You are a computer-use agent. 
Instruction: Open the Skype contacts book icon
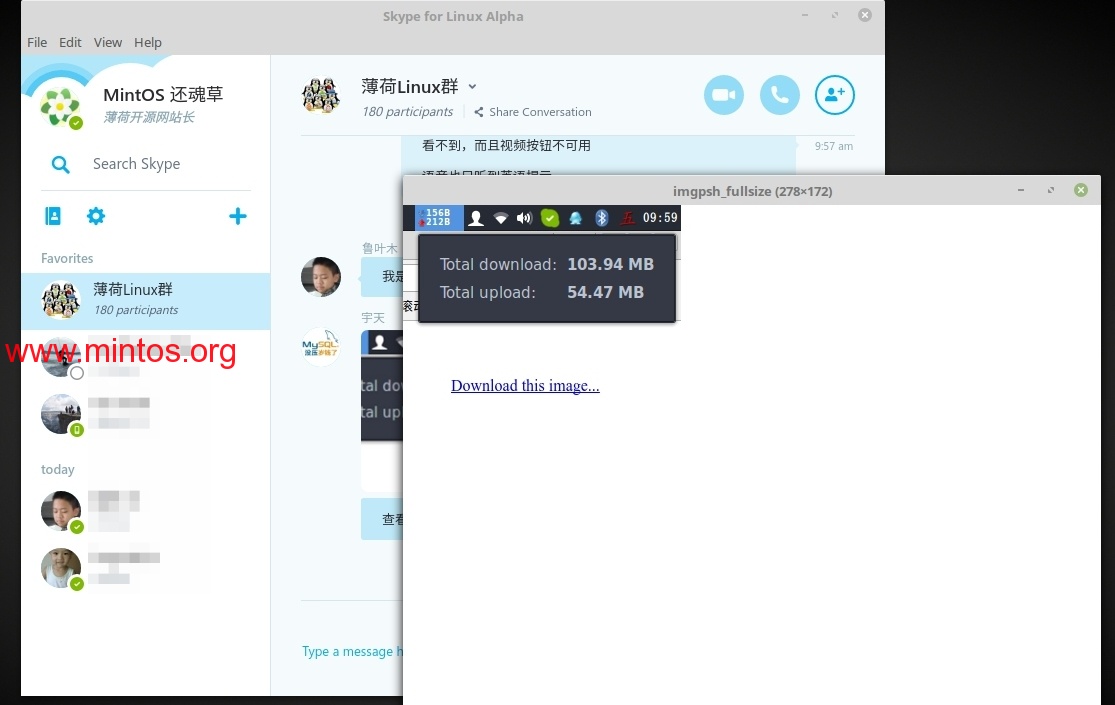[53, 216]
